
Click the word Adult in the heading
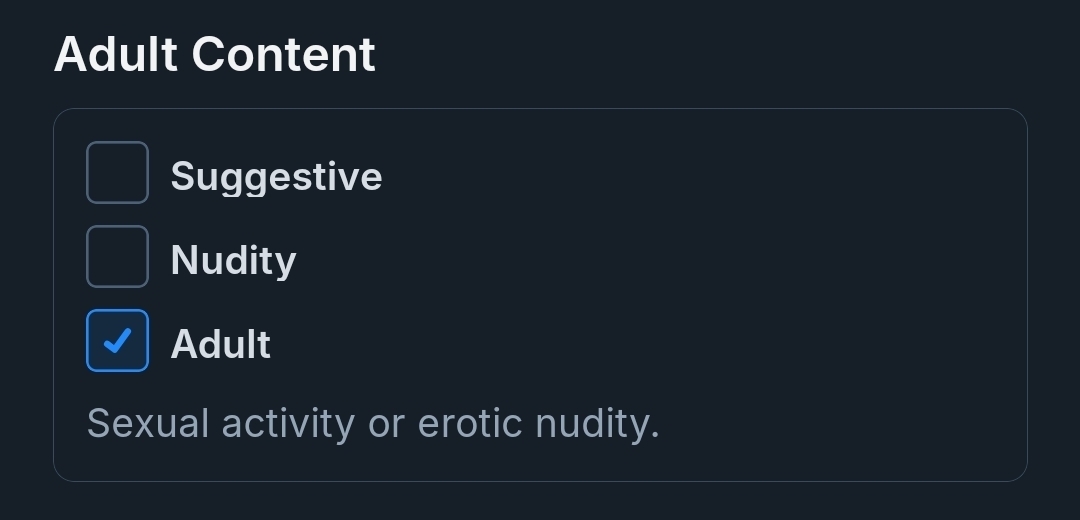(117, 54)
